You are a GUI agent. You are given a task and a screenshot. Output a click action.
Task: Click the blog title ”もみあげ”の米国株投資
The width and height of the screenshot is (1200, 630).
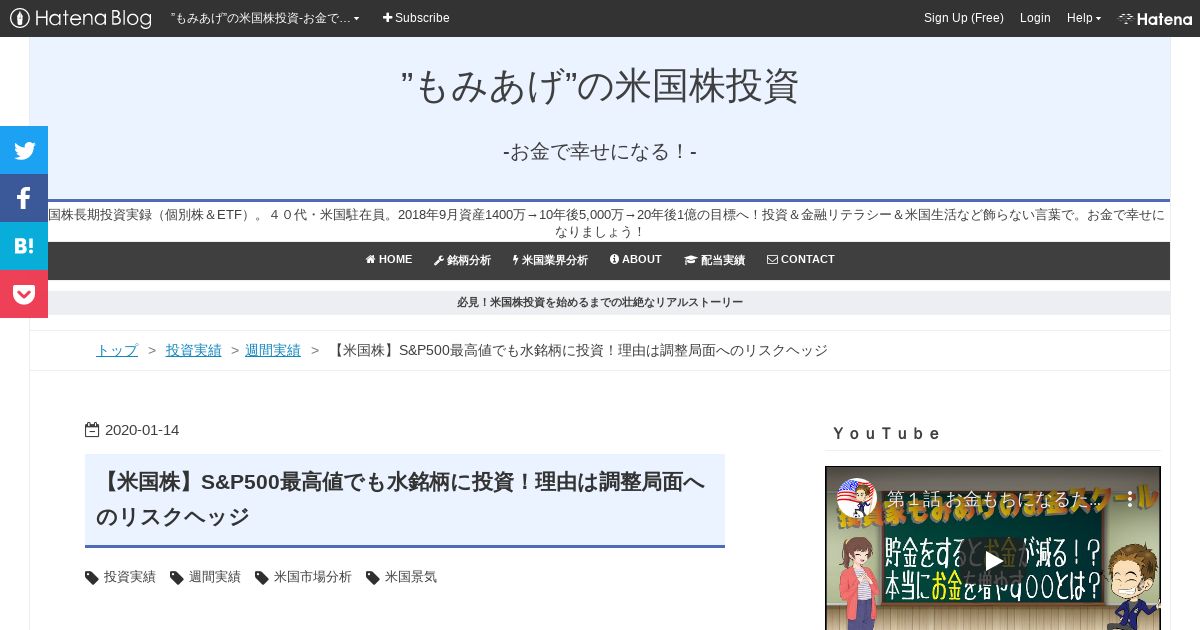click(x=600, y=86)
